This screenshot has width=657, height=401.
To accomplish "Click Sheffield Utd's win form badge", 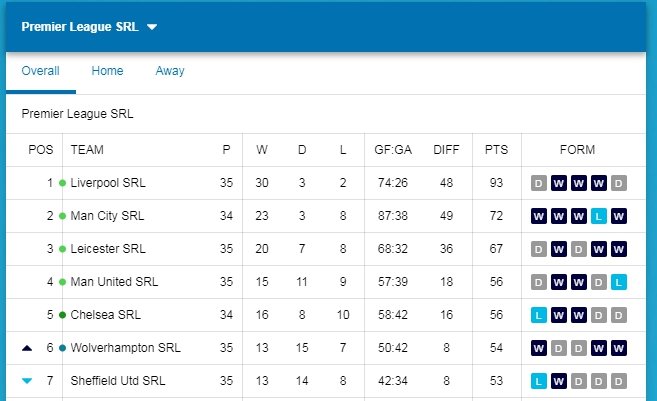I will [559, 381].
